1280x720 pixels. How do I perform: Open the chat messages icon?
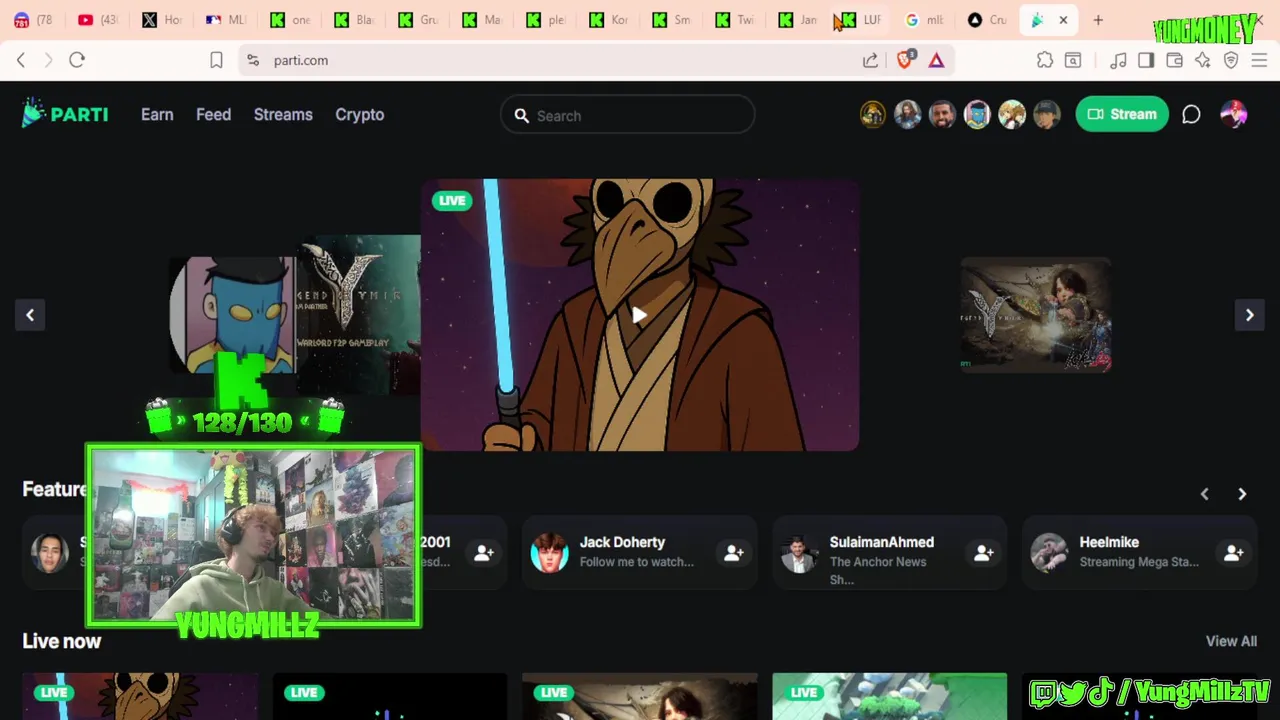(x=1191, y=115)
